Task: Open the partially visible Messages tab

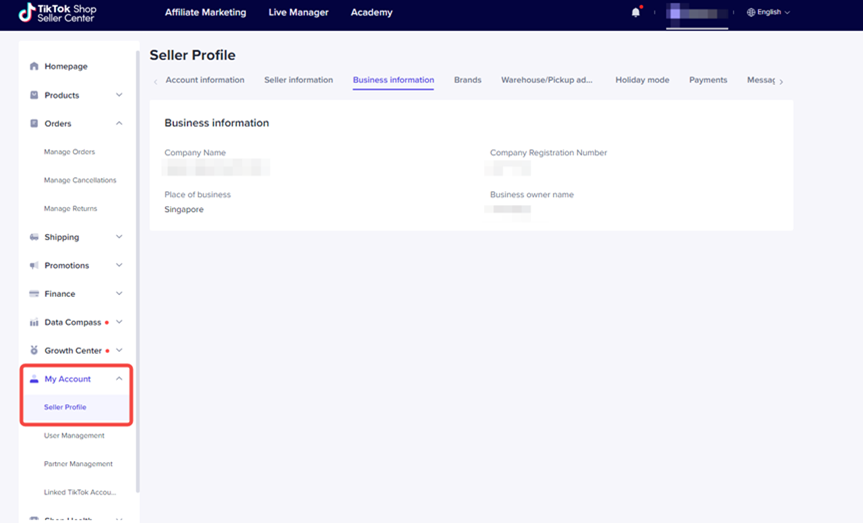Action: pyautogui.click(x=761, y=80)
